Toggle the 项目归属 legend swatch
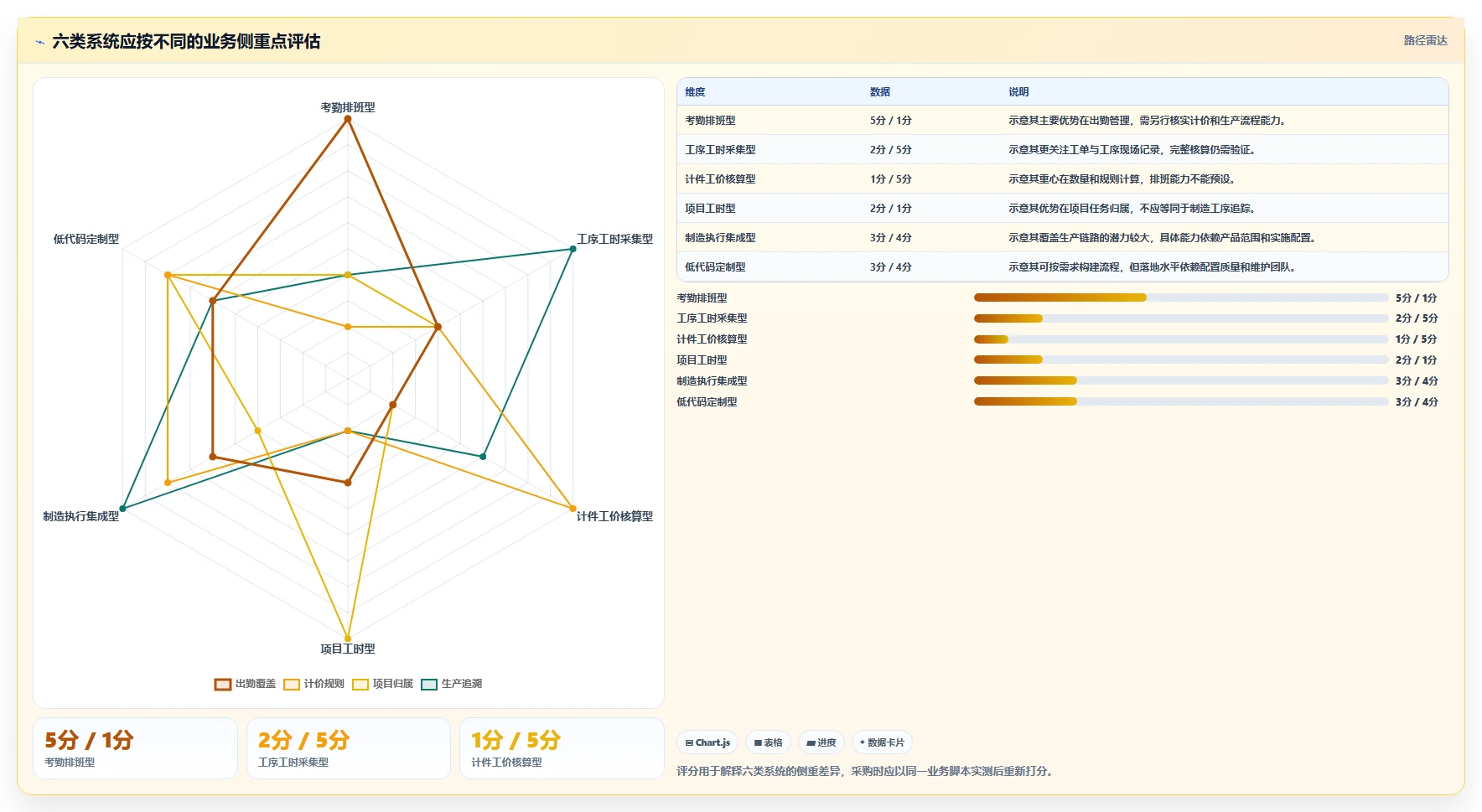Image resolution: width=1482 pixels, height=812 pixels. pyautogui.click(x=360, y=685)
